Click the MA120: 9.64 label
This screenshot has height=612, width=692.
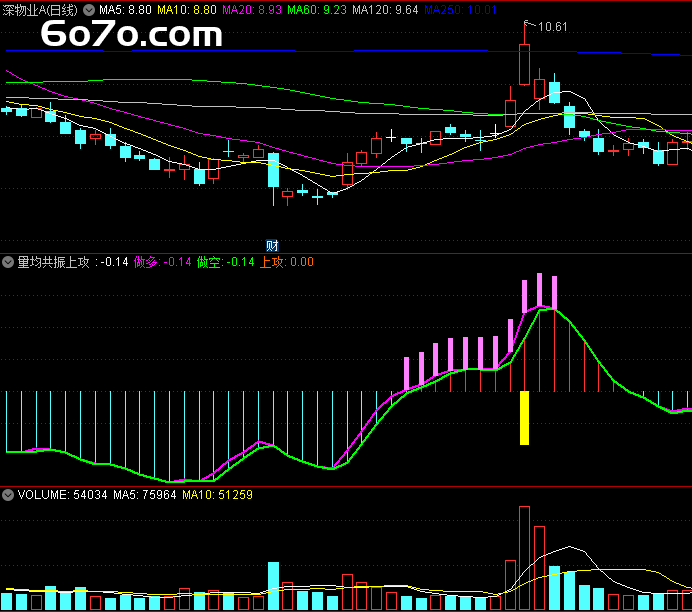385,10
